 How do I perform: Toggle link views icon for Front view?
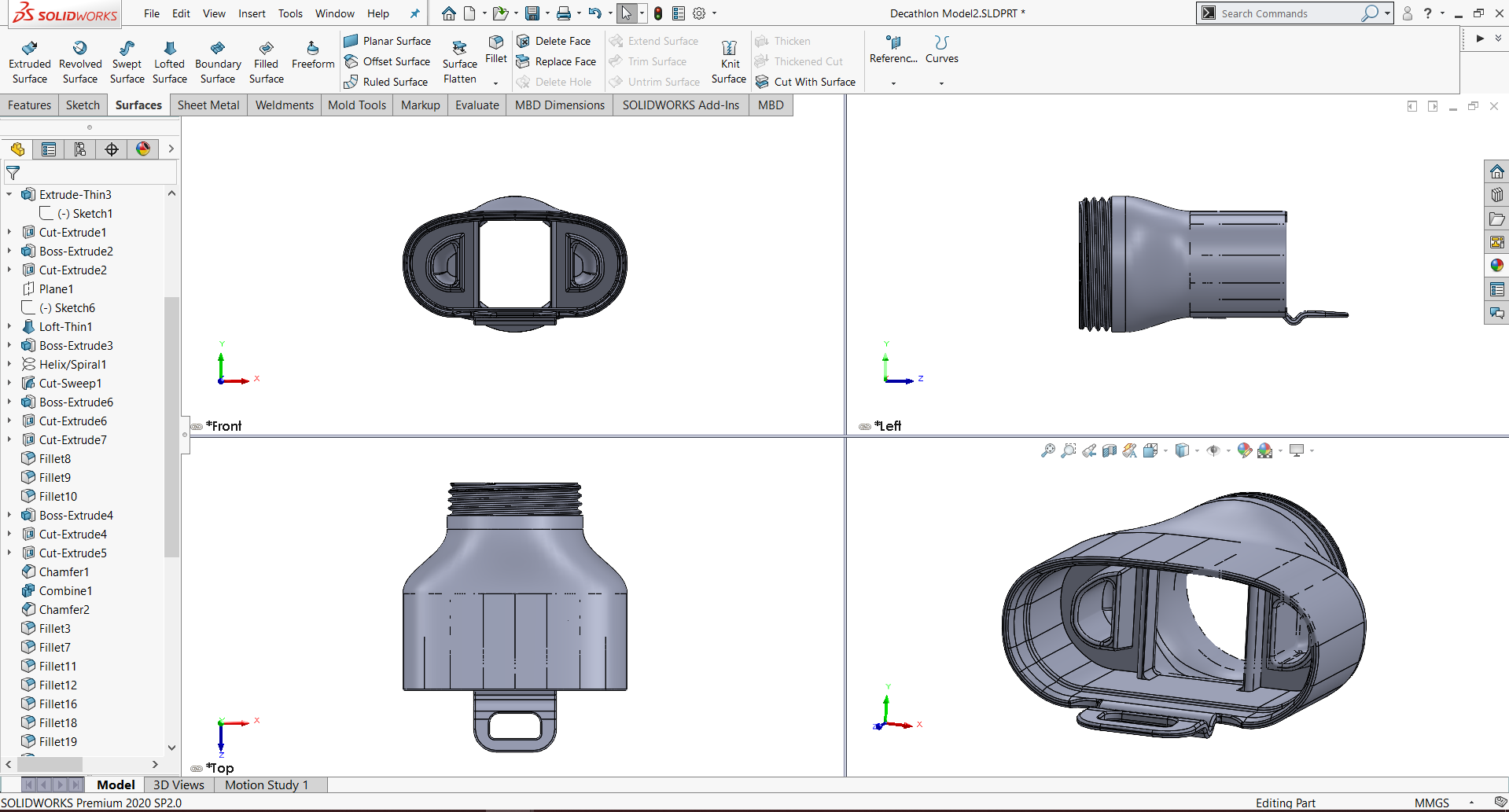197,426
